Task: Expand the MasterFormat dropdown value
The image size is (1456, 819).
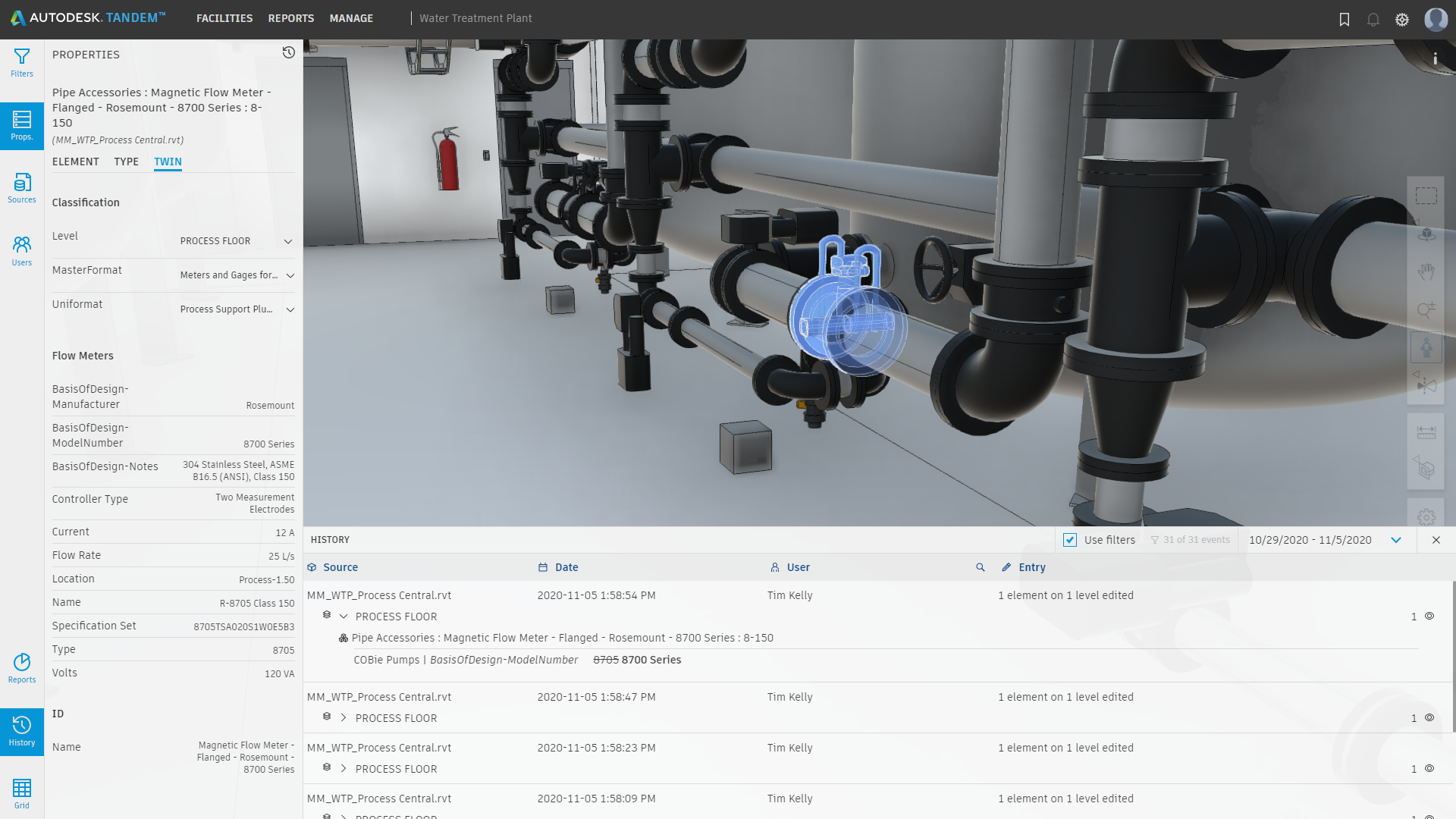Action: tap(290, 276)
